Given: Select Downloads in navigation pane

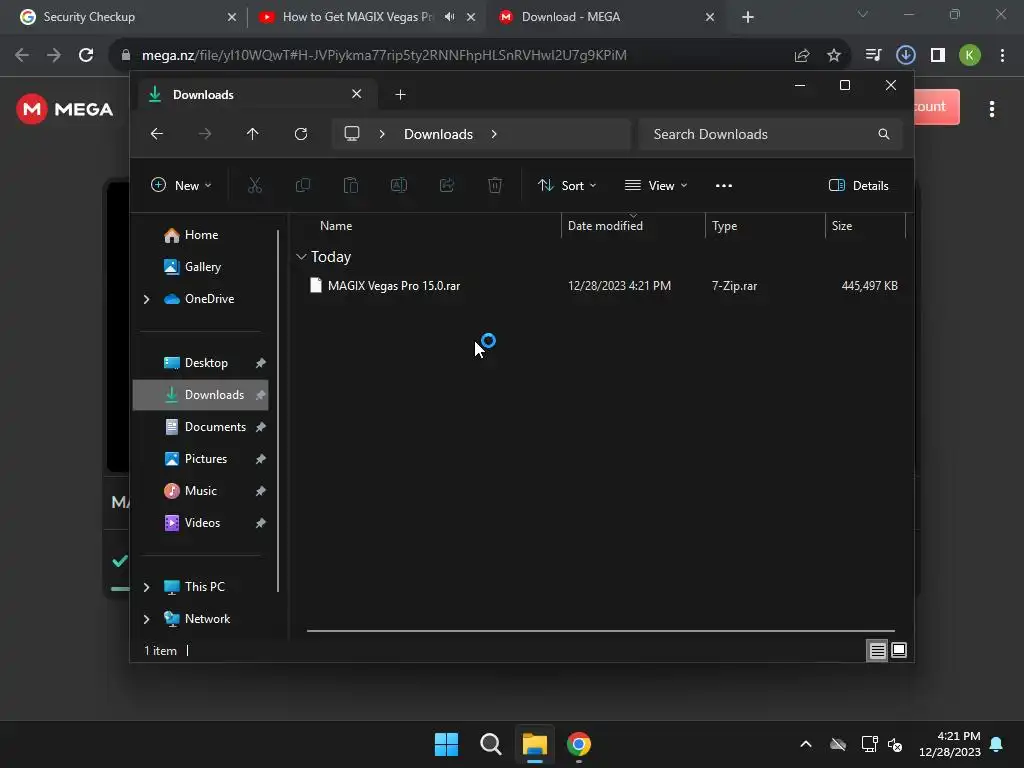Looking at the screenshot, I should pyautogui.click(x=200, y=395).
